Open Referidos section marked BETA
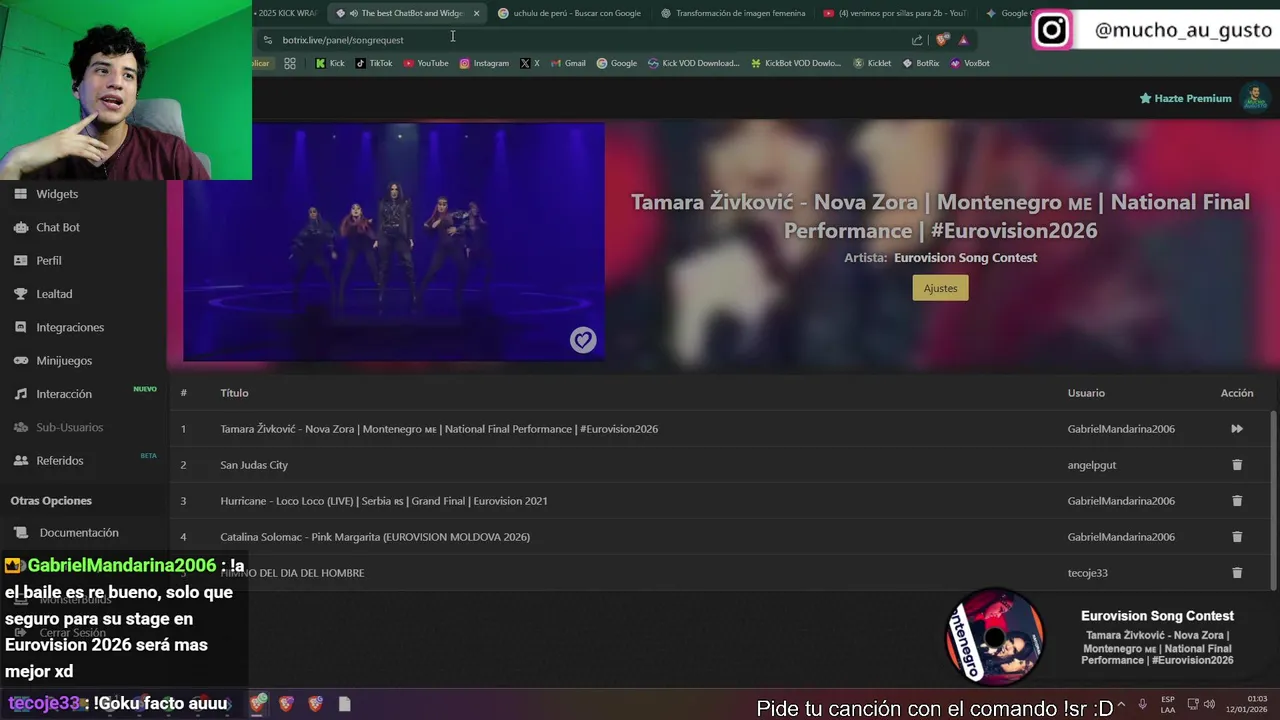1280x720 pixels. pos(60,460)
